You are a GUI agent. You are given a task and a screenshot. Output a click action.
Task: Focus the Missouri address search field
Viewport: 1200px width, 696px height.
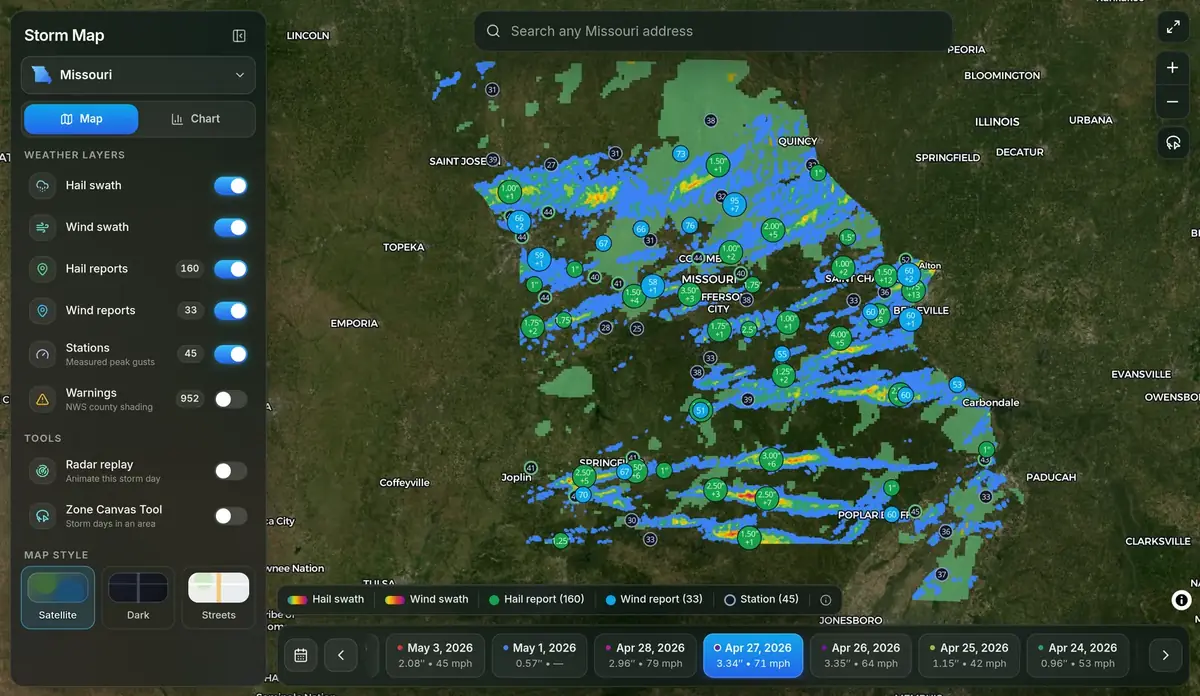(x=713, y=31)
